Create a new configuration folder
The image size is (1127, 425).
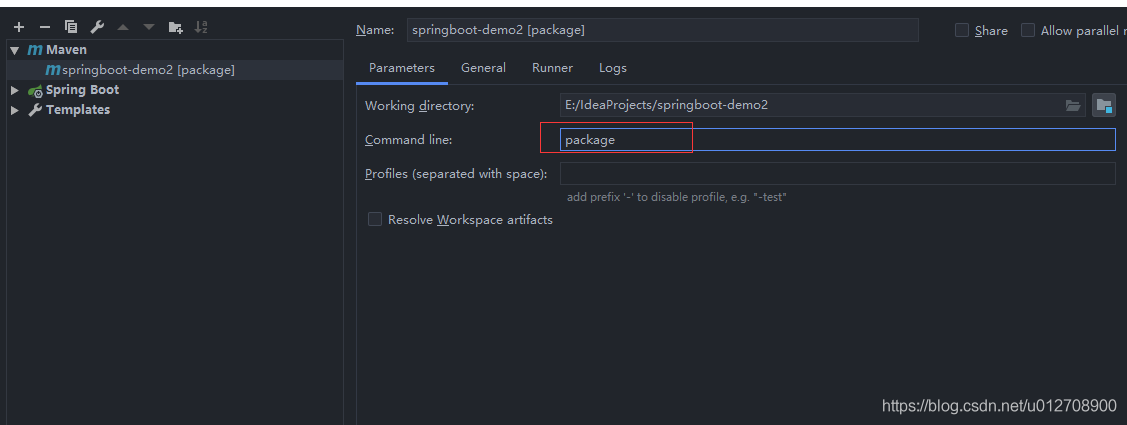176,27
